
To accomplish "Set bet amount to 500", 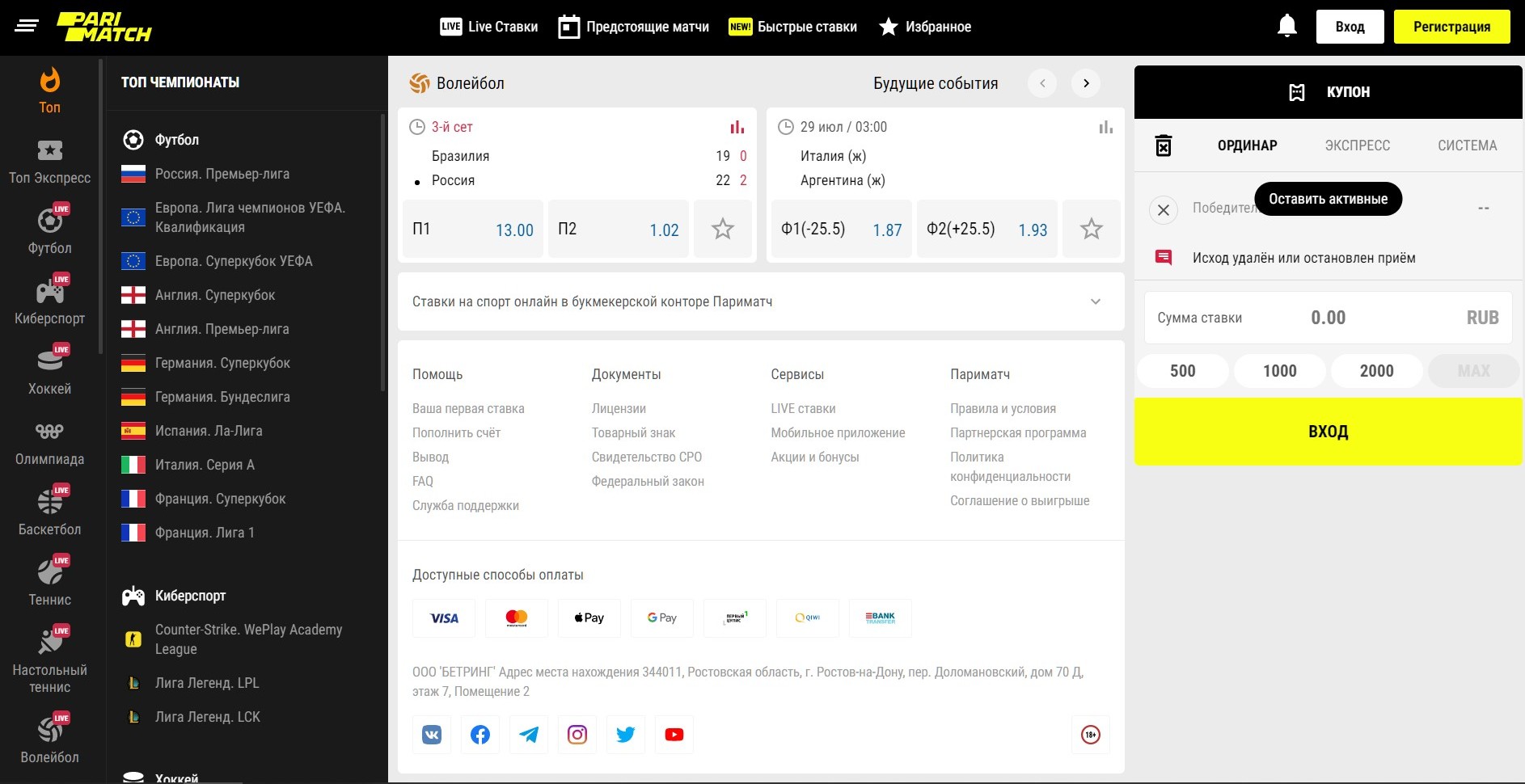I will click(x=1183, y=371).
